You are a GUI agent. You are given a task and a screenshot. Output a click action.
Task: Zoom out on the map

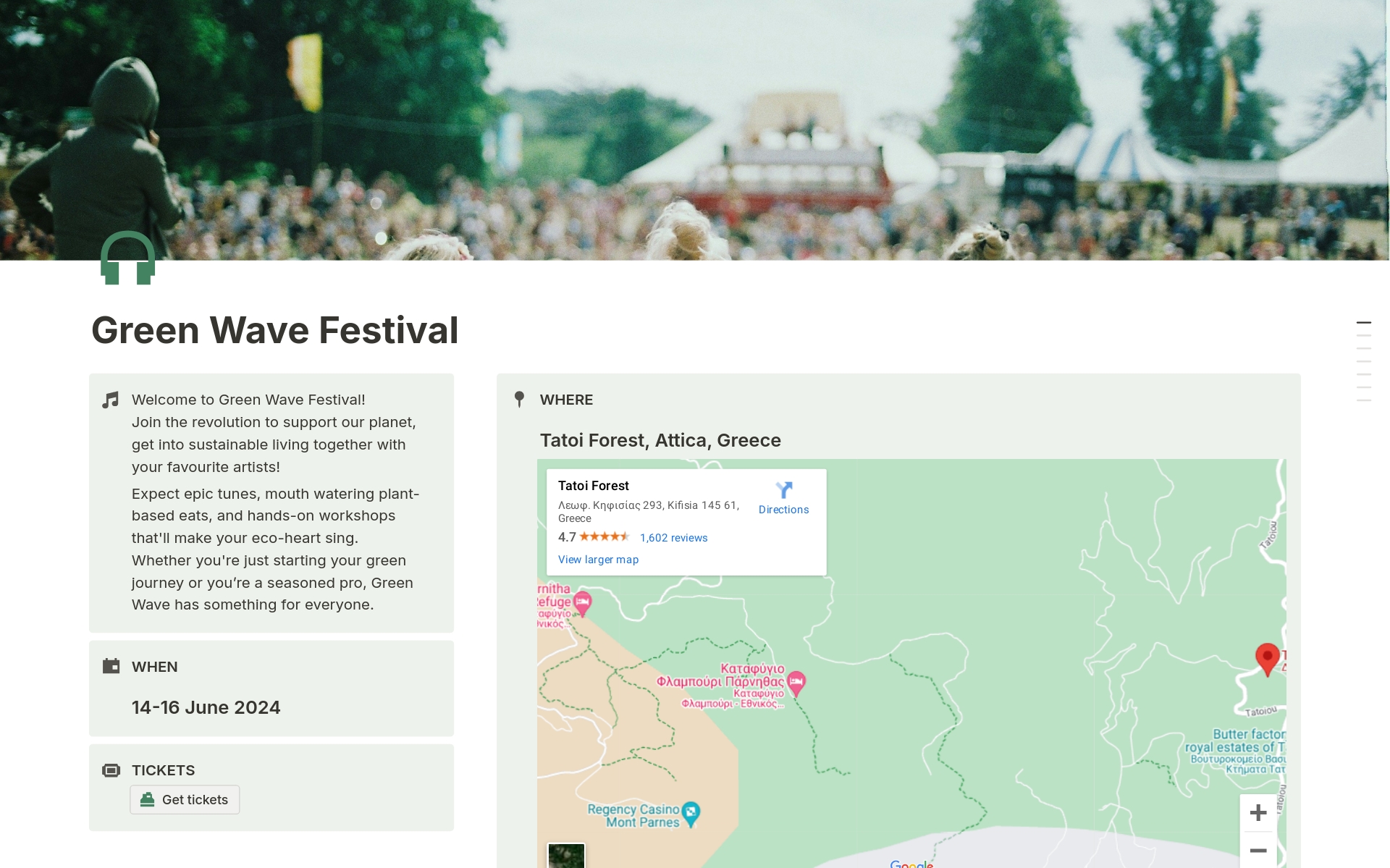coord(1258,851)
